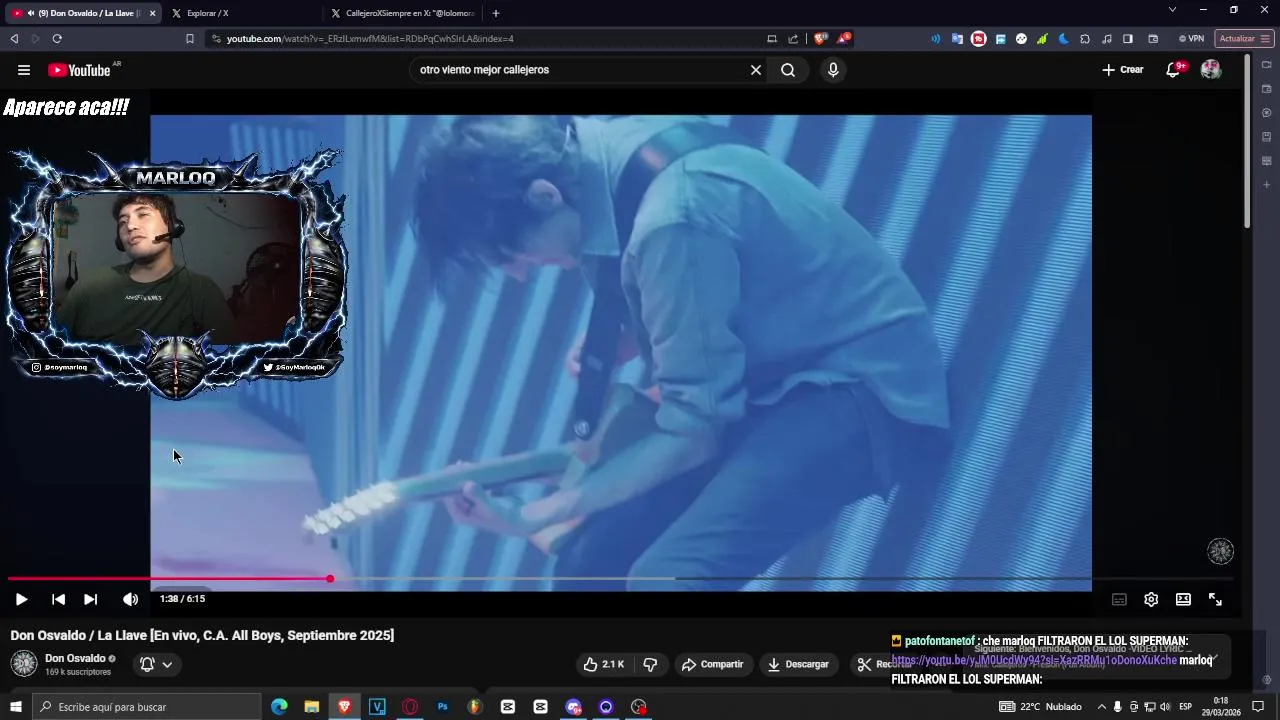Screen dimensions: 1280x720
Task: Open the YouTube hamburger guide menu
Action: click(24, 70)
